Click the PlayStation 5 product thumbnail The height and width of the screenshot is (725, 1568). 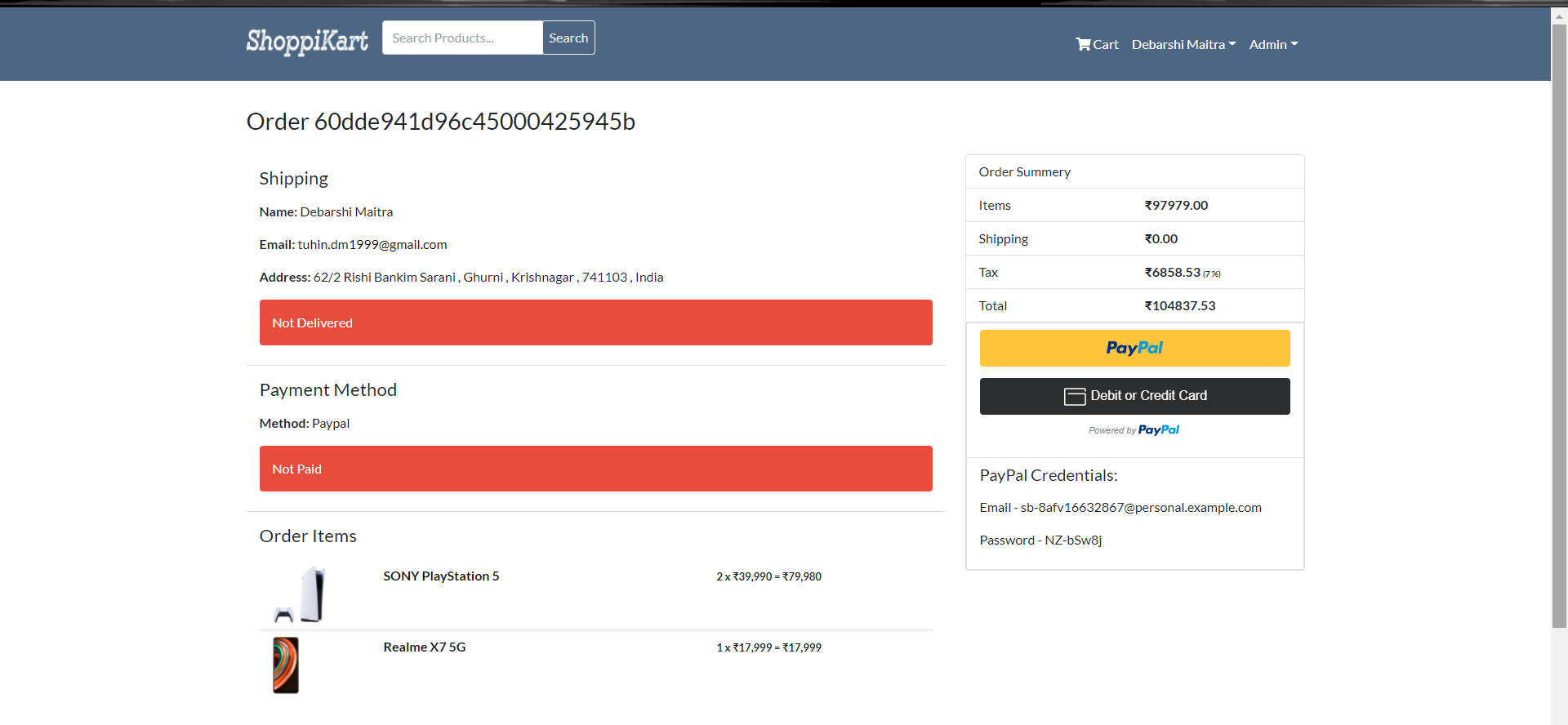(x=299, y=594)
